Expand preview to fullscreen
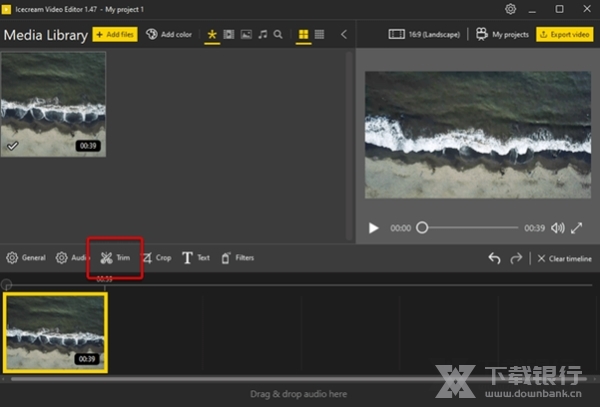 (577, 228)
